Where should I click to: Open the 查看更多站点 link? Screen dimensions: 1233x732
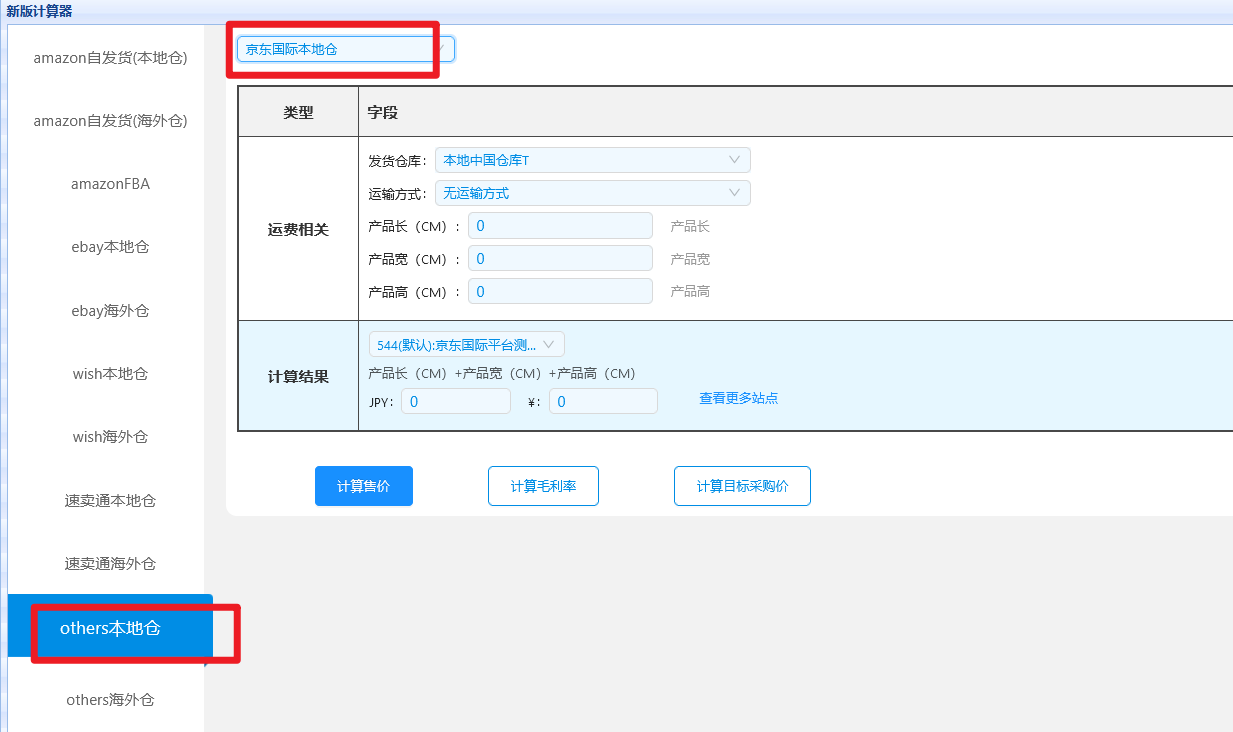[738, 398]
